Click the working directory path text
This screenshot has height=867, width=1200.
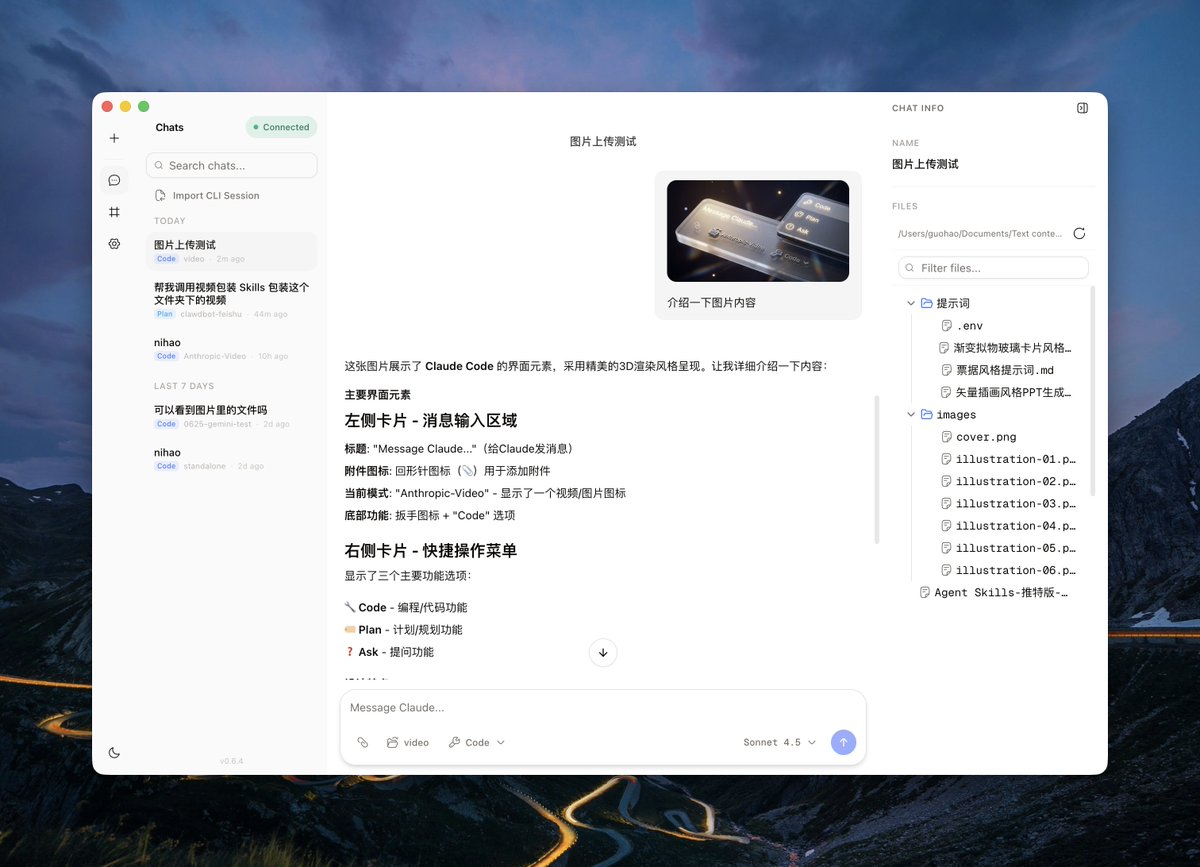980,234
